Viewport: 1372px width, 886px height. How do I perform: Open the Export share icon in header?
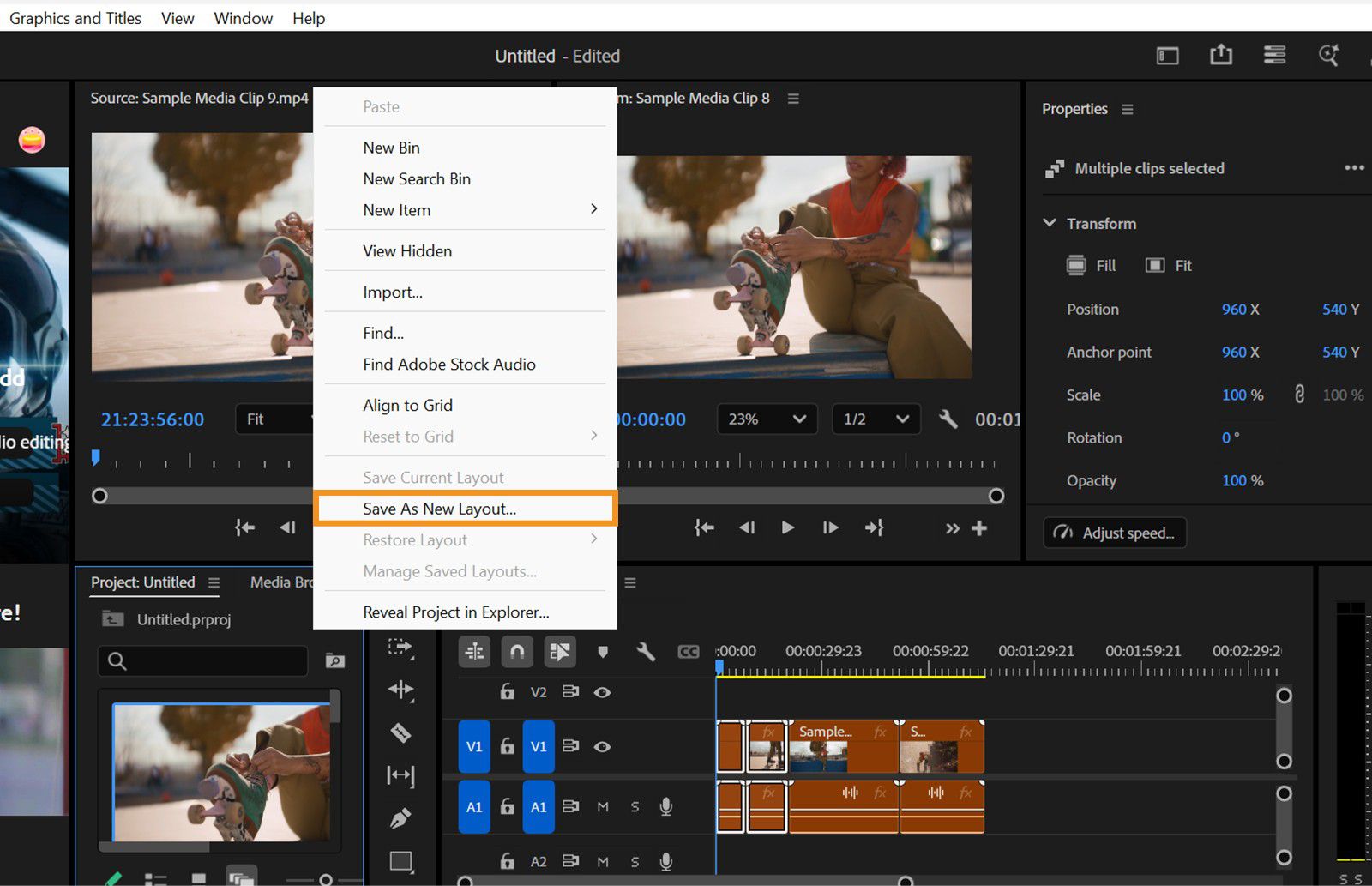pyautogui.click(x=1221, y=56)
